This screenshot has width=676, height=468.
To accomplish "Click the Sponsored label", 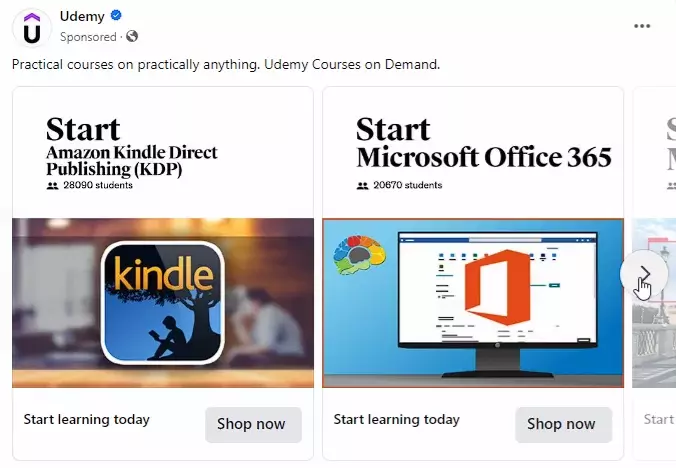I will click(88, 37).
